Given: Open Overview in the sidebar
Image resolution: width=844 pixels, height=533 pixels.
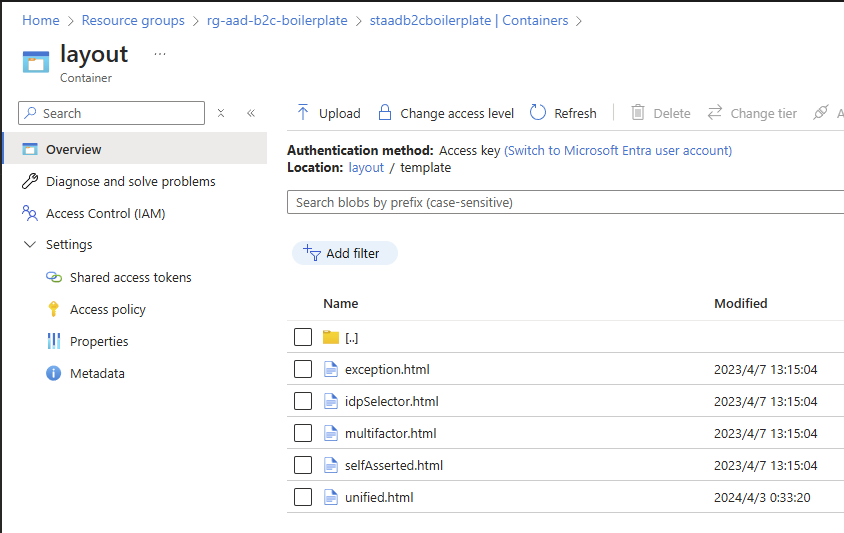Looking at the screenshot, I should 135,149.
